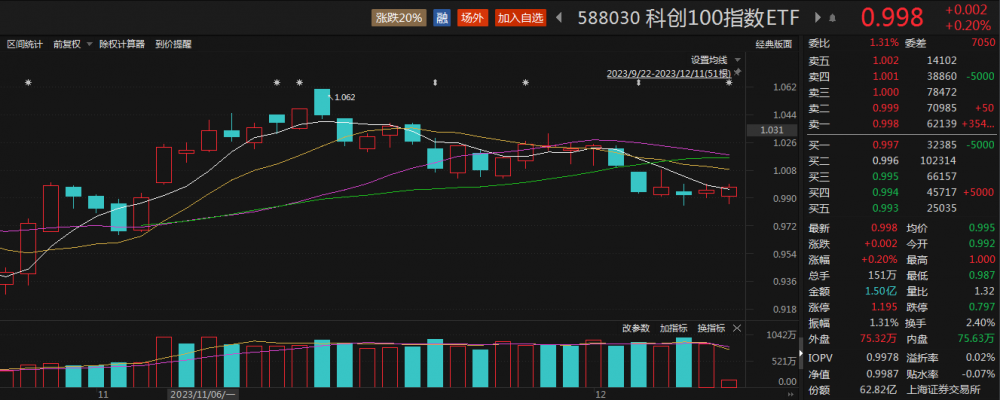Click the previous stock left arrow
Screen dimensions: 1000x400
[x=558, y=17]
